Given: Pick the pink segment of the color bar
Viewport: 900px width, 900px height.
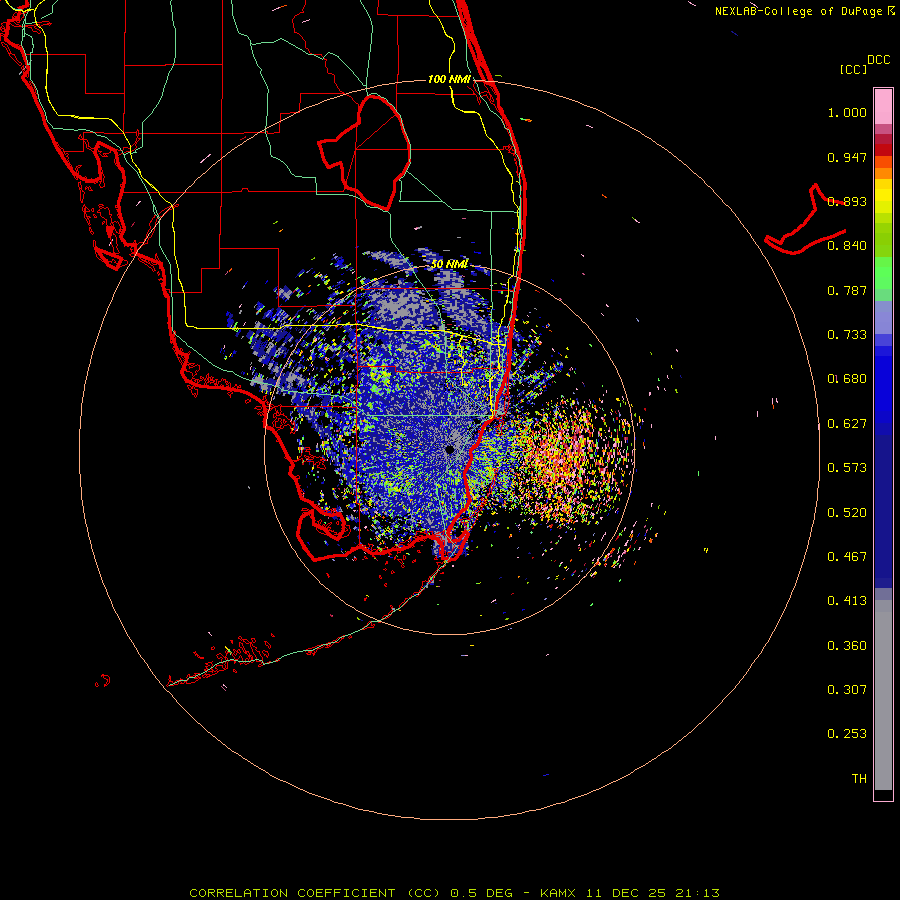Looking at the screenshot, I should (883, 107).
